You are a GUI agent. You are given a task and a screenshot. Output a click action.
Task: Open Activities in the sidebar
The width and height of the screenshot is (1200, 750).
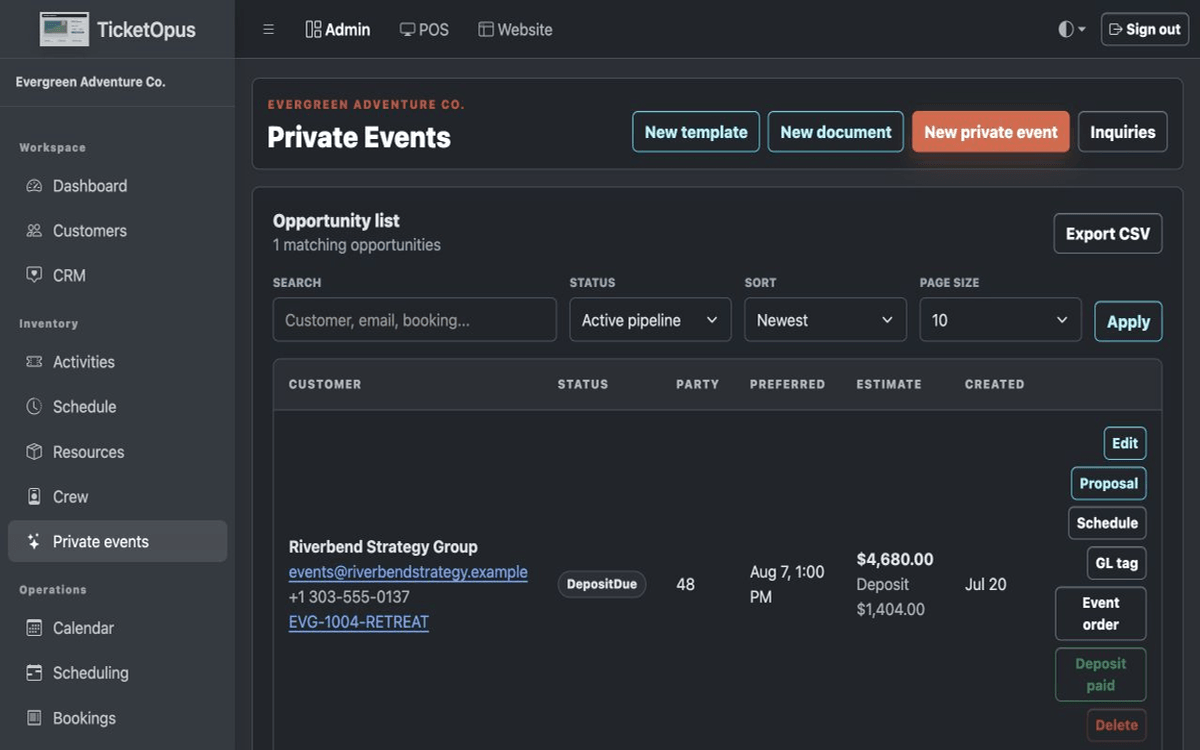(118, 362)
